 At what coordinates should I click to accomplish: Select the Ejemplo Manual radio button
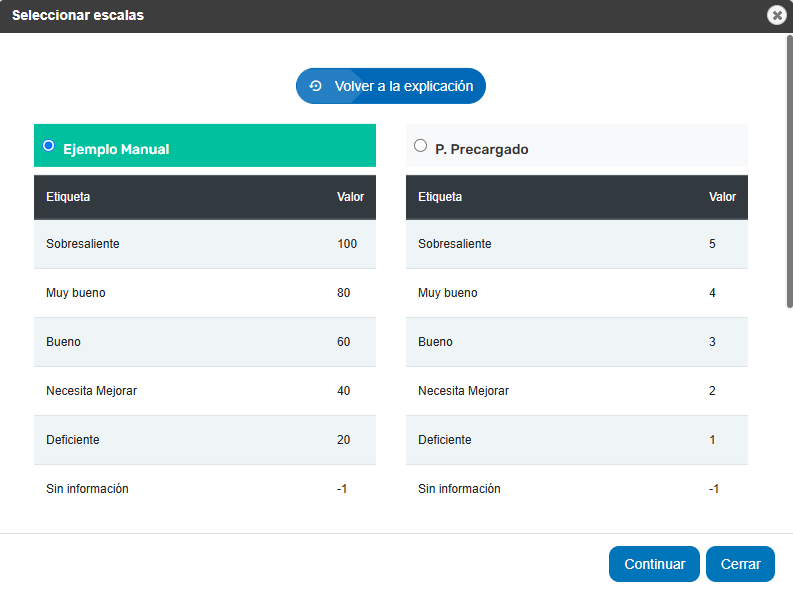pyautogui.click(x=49, y=146)
